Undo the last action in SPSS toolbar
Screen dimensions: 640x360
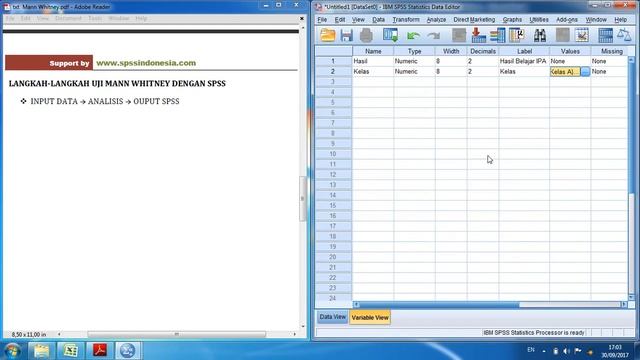tap(413, 36)
